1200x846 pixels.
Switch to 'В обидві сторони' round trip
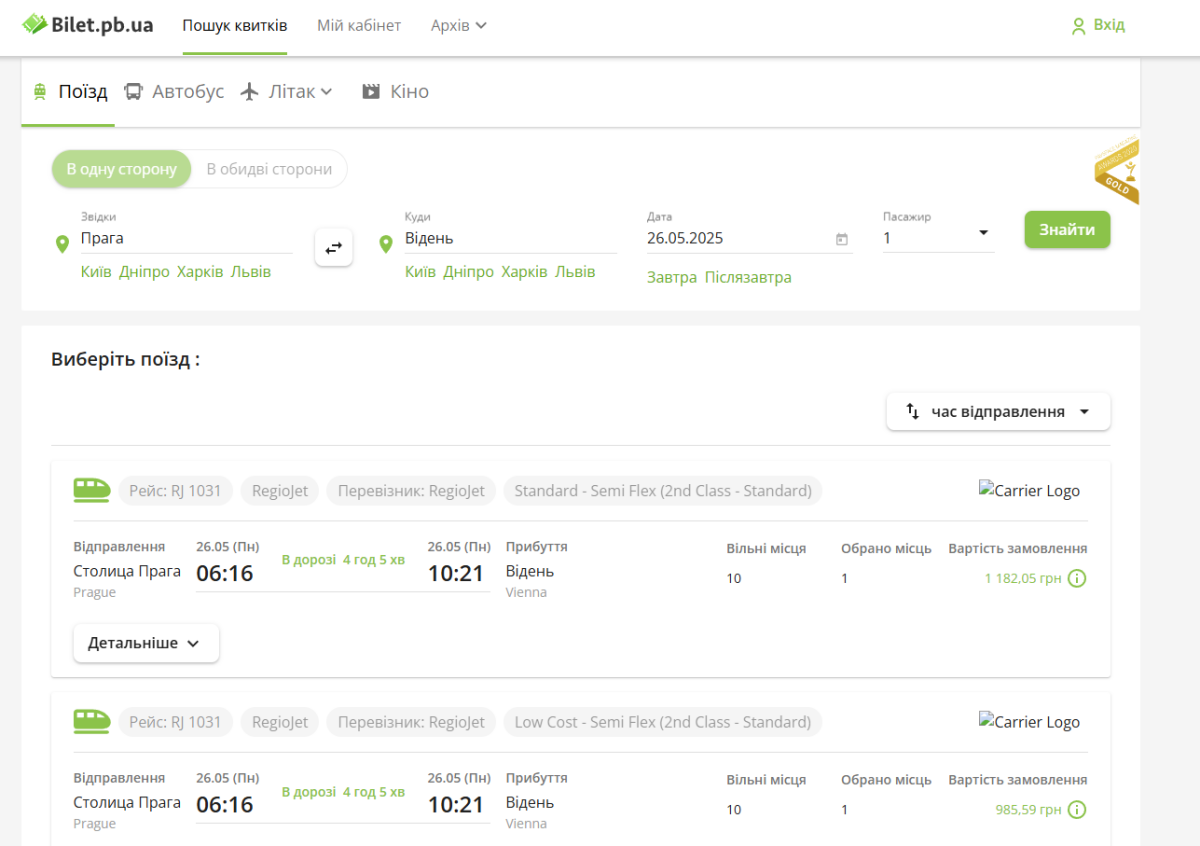(269, 169)
